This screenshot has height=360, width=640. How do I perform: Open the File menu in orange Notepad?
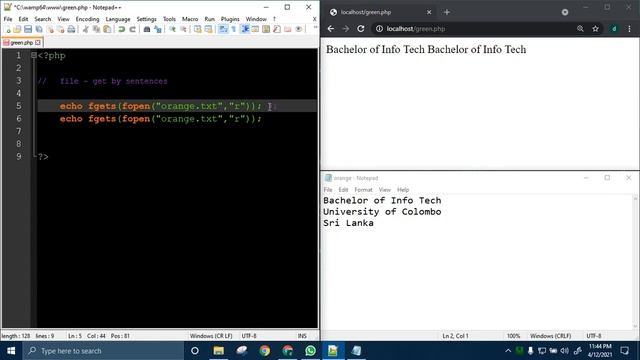pyautogui.click(x=328, y=190)
